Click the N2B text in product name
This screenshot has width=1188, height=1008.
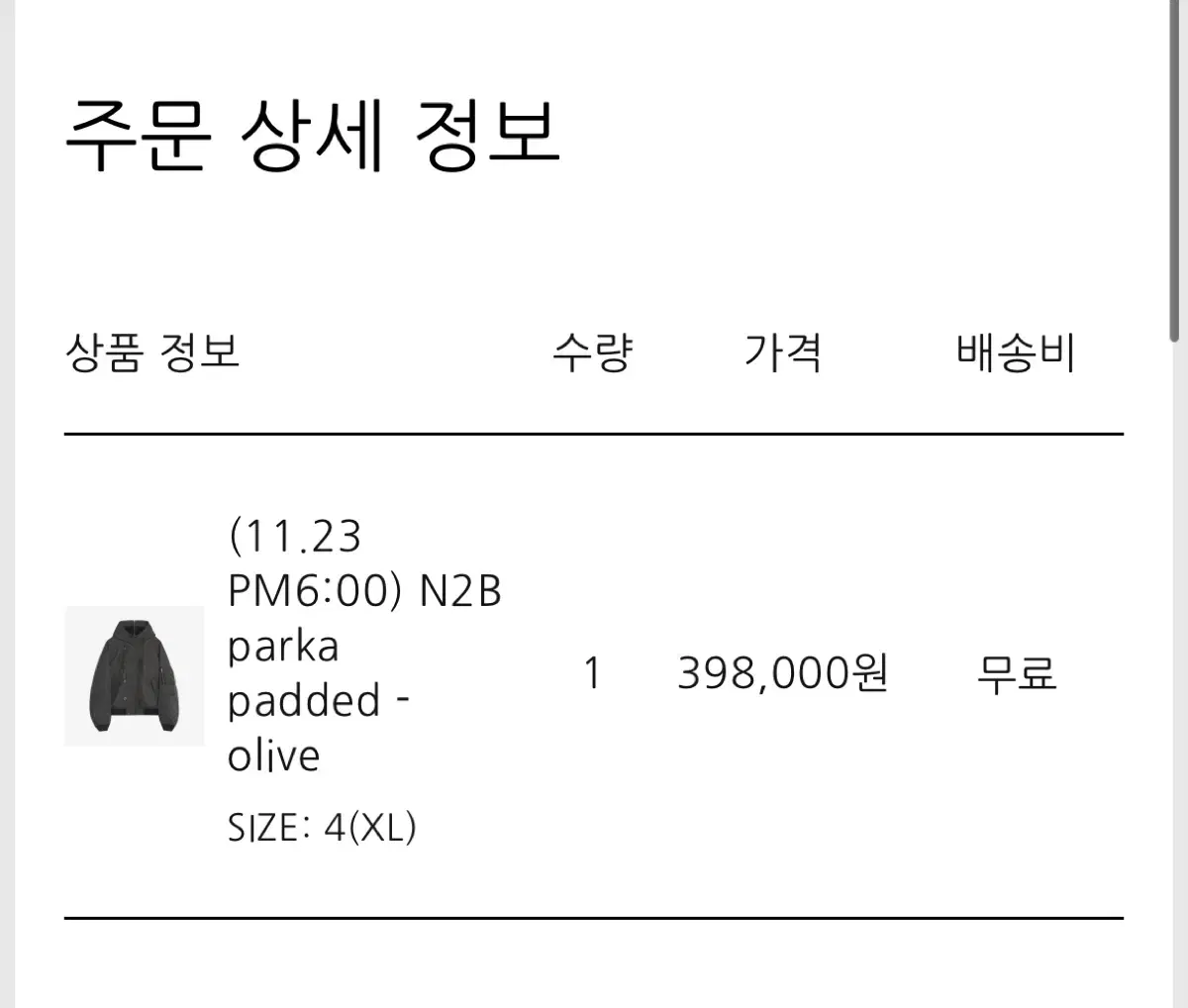tap(460, 591)
